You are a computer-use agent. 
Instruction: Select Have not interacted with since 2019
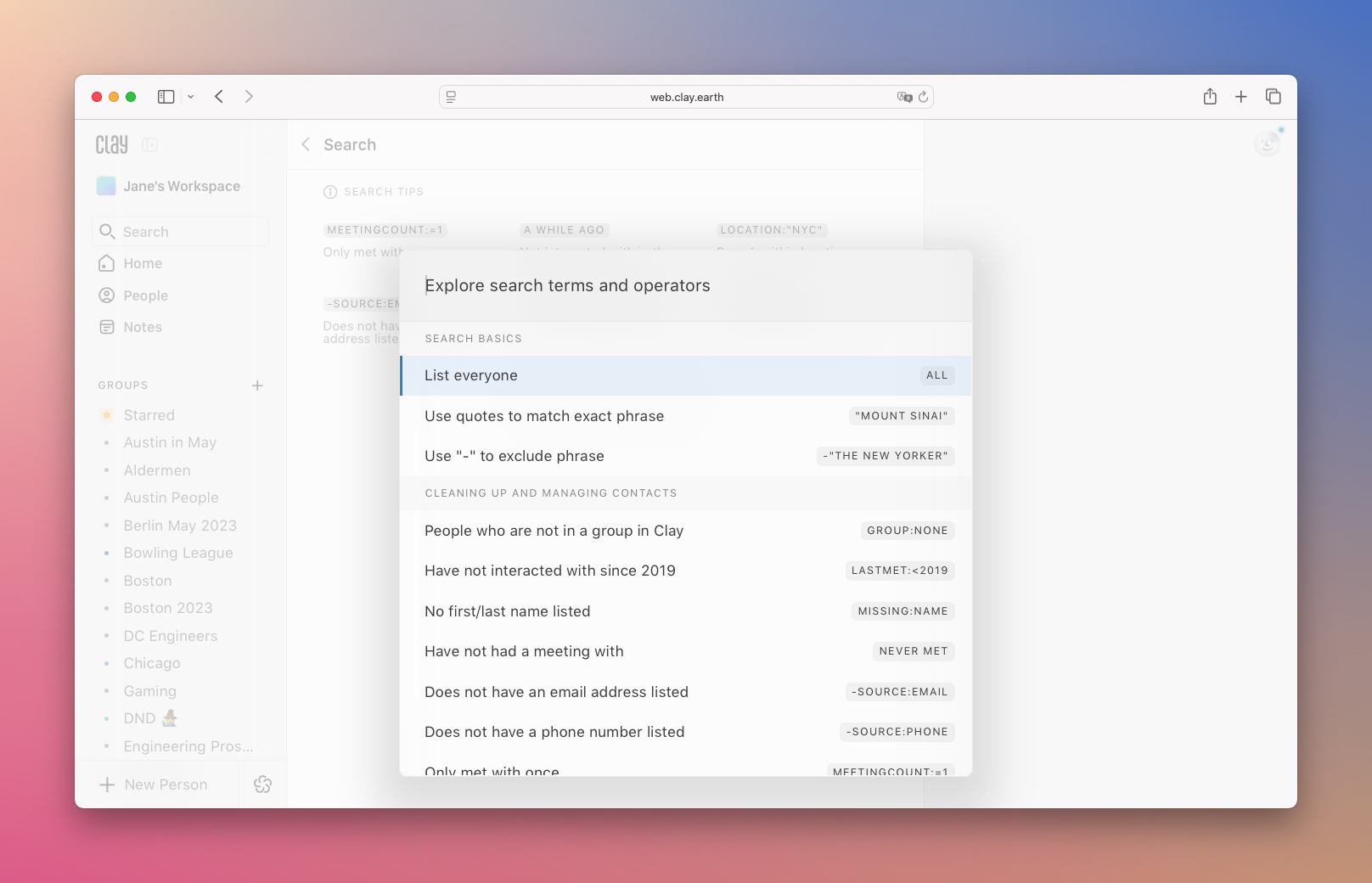pos(685,571)
